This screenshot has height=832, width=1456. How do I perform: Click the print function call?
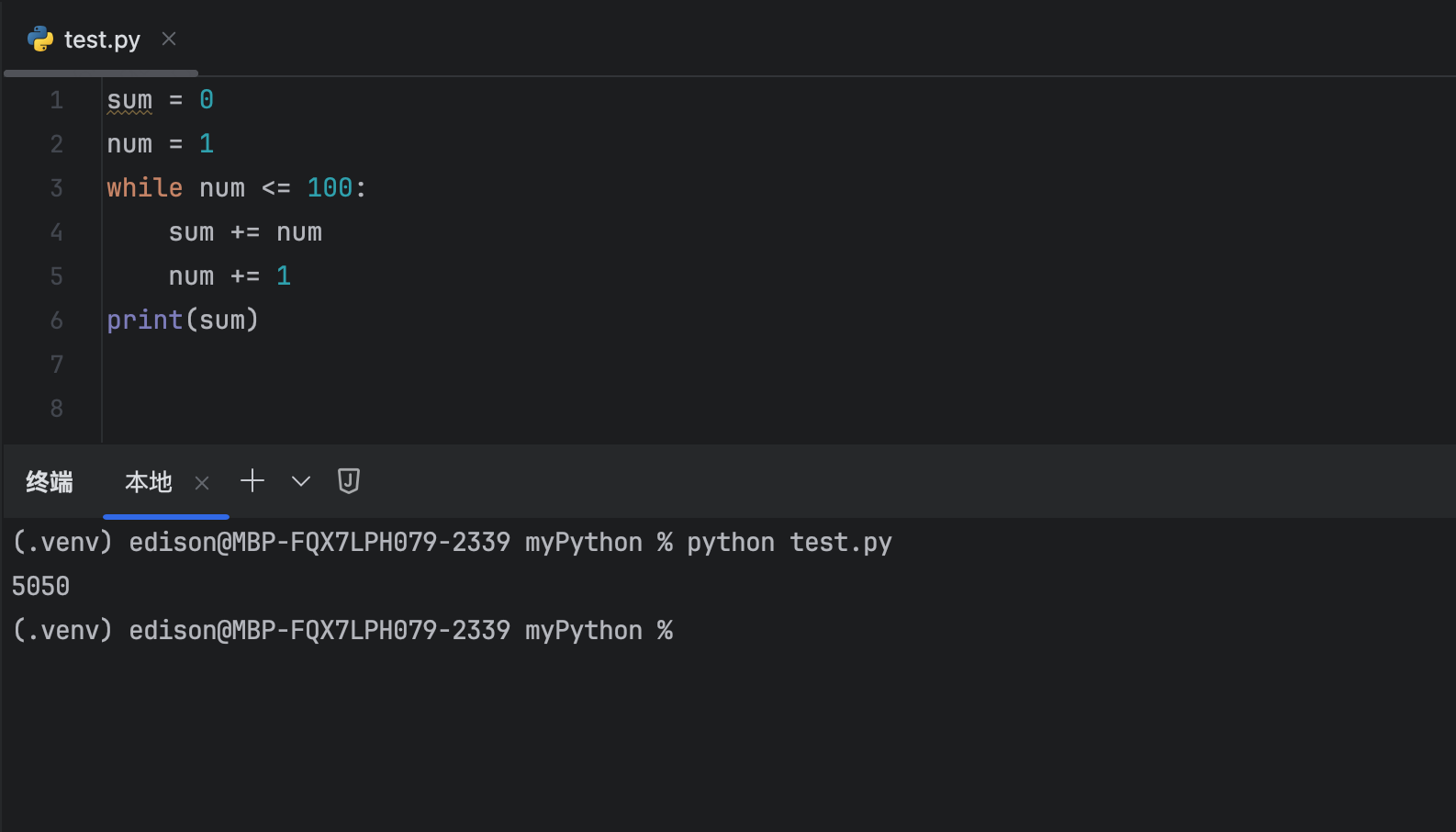pos(144,320)
